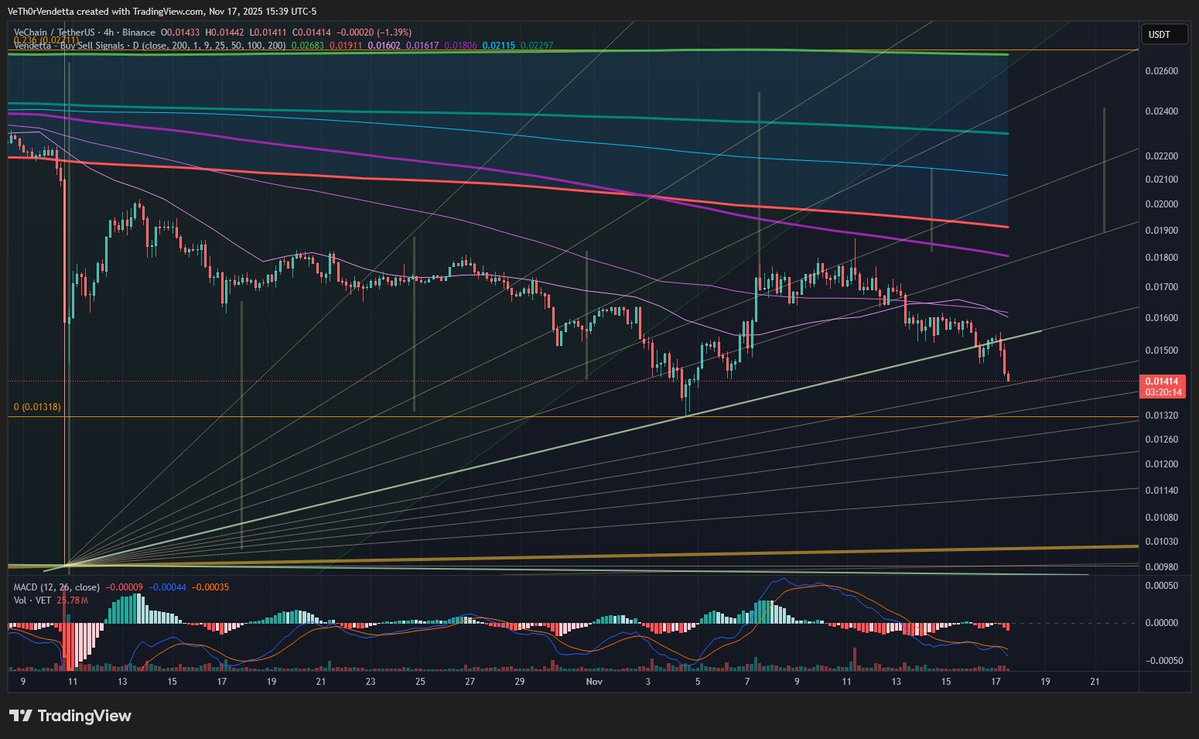Click the 0.01800 price axis label
The height and width of the screenshot is (739, 1199).
coord(1161,258)
